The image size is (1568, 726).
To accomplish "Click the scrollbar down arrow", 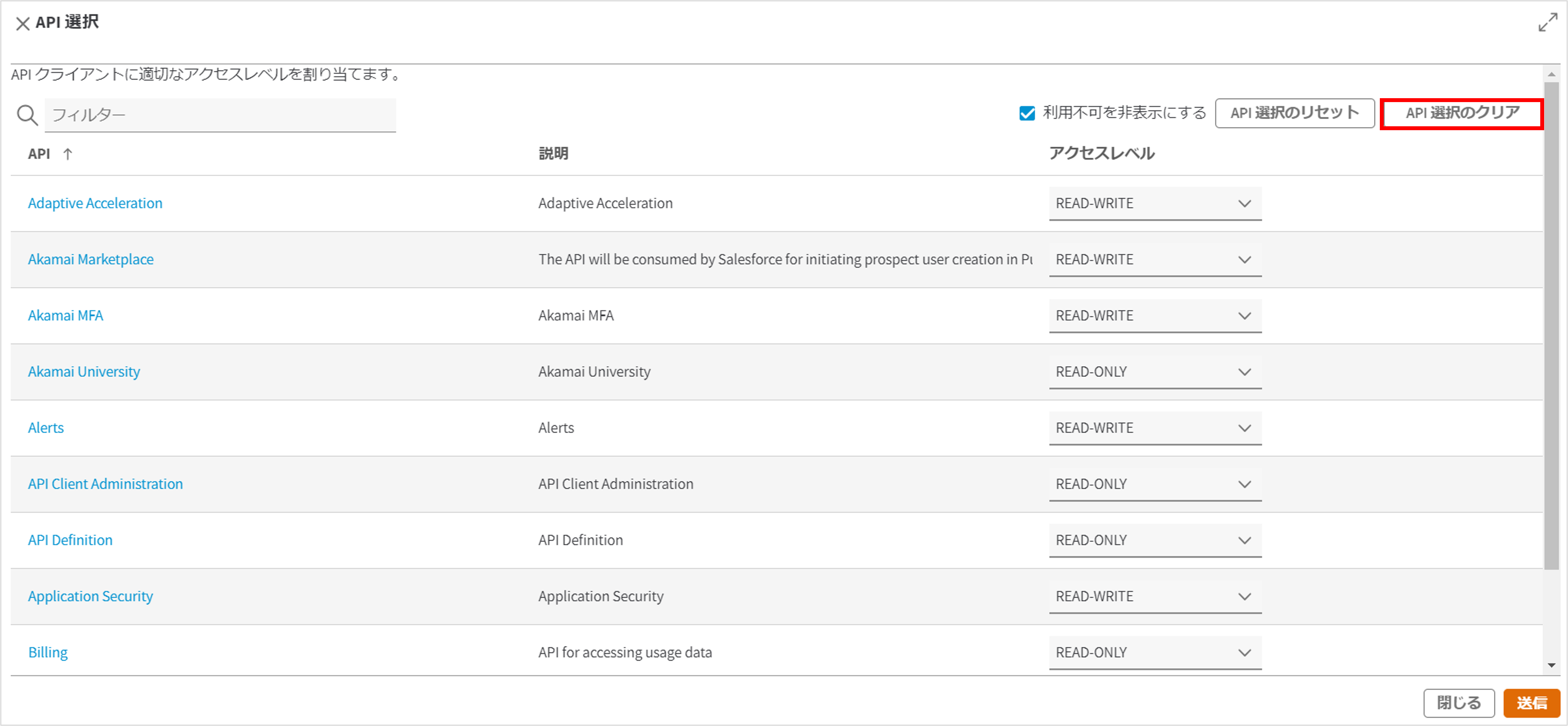I will [x=1551, y=665].
